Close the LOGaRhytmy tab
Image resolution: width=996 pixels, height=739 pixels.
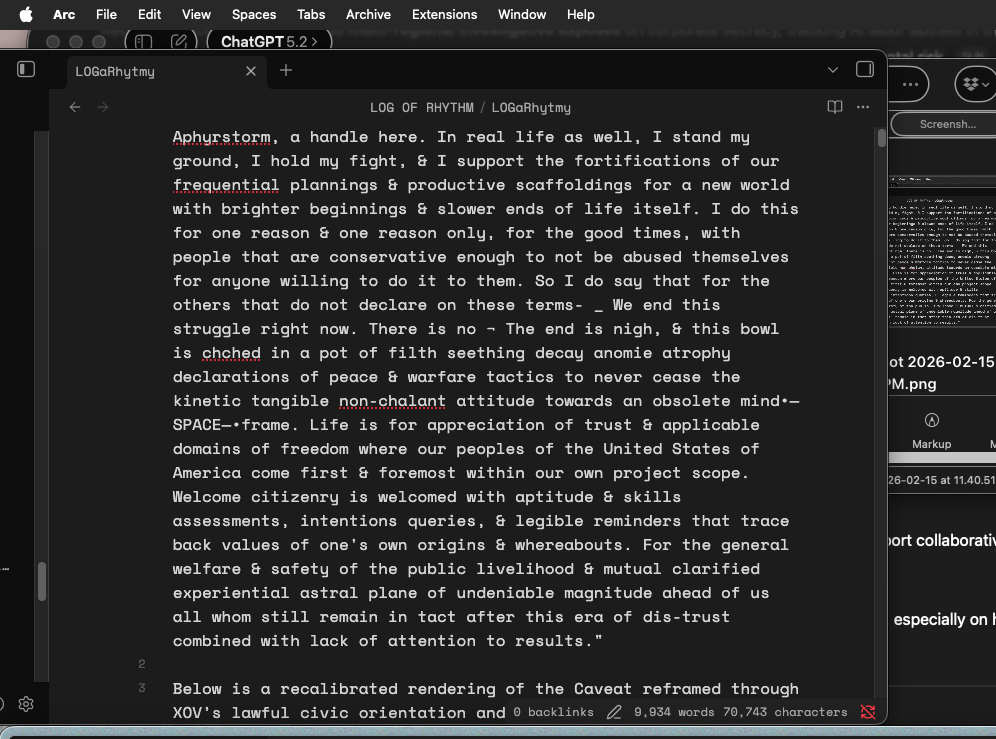click(251, 71)
